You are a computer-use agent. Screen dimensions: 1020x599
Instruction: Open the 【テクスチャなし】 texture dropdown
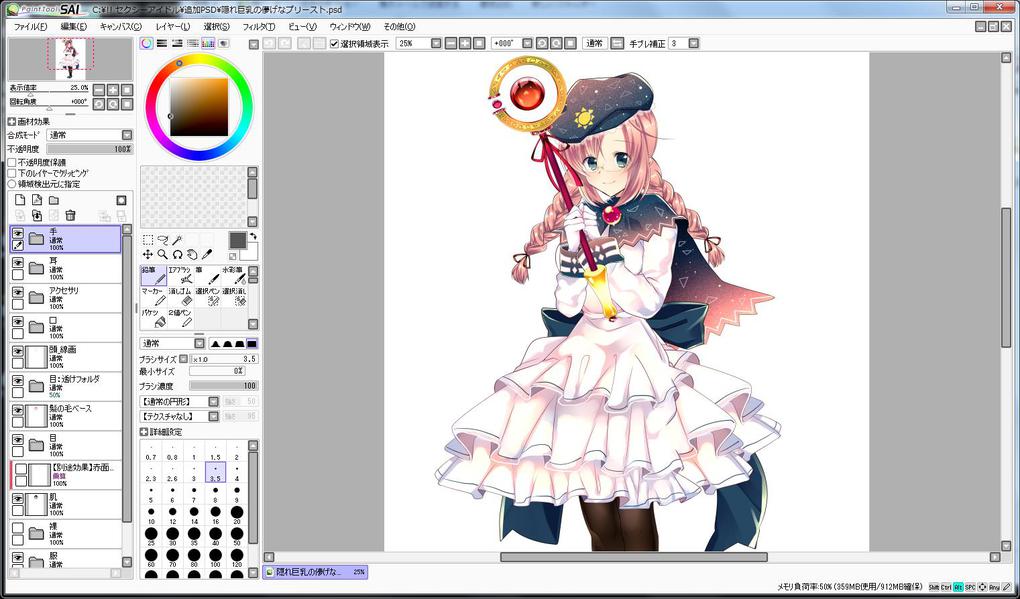coord(180,416)
